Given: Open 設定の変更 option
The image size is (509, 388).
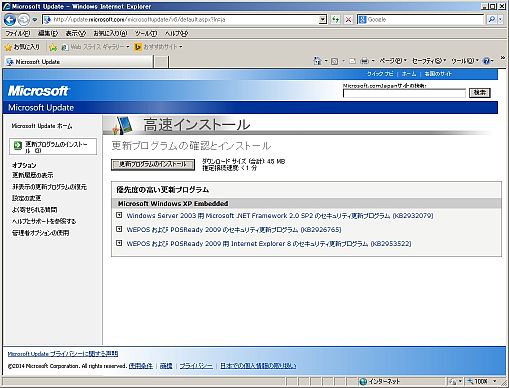Looking at the screenshot, I should click(x=26, y=198).
